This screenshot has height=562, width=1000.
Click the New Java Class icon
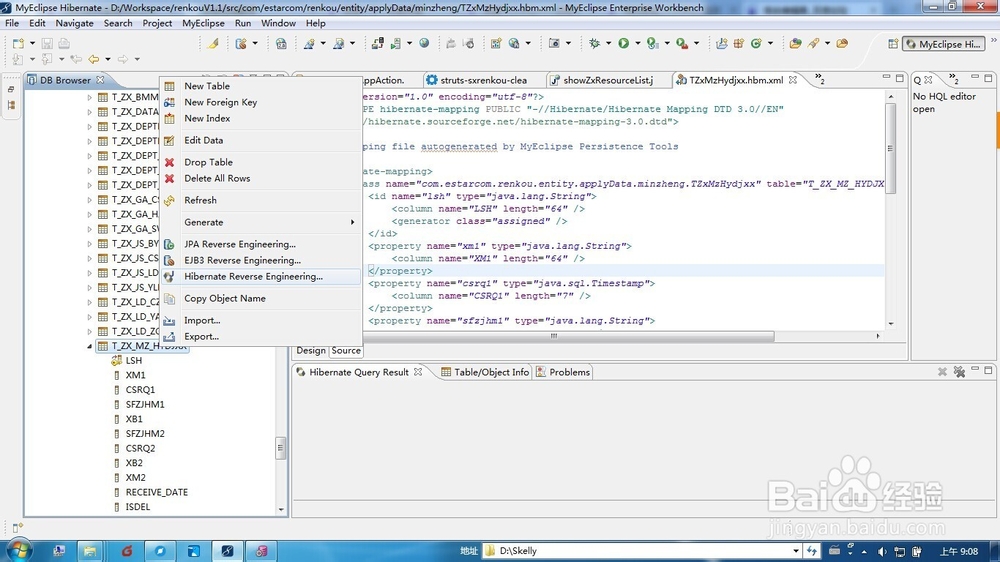[756, 43]
